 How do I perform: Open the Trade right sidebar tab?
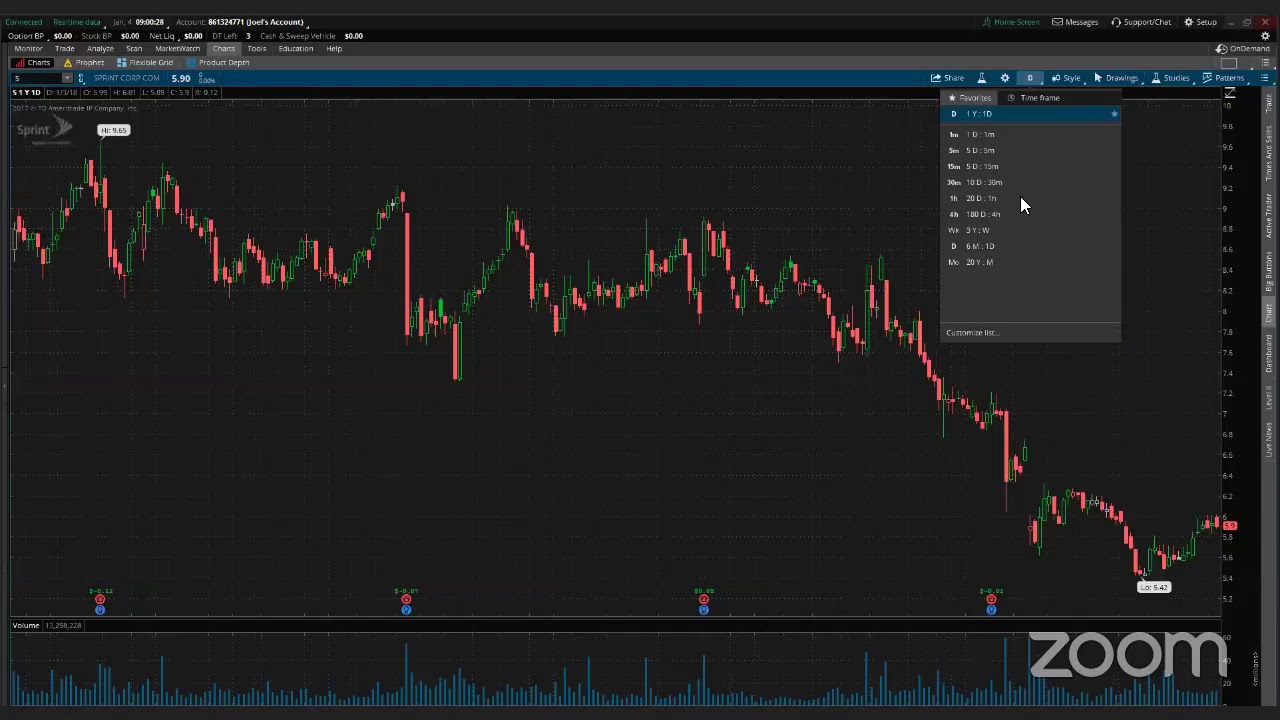click(1269, 104)
